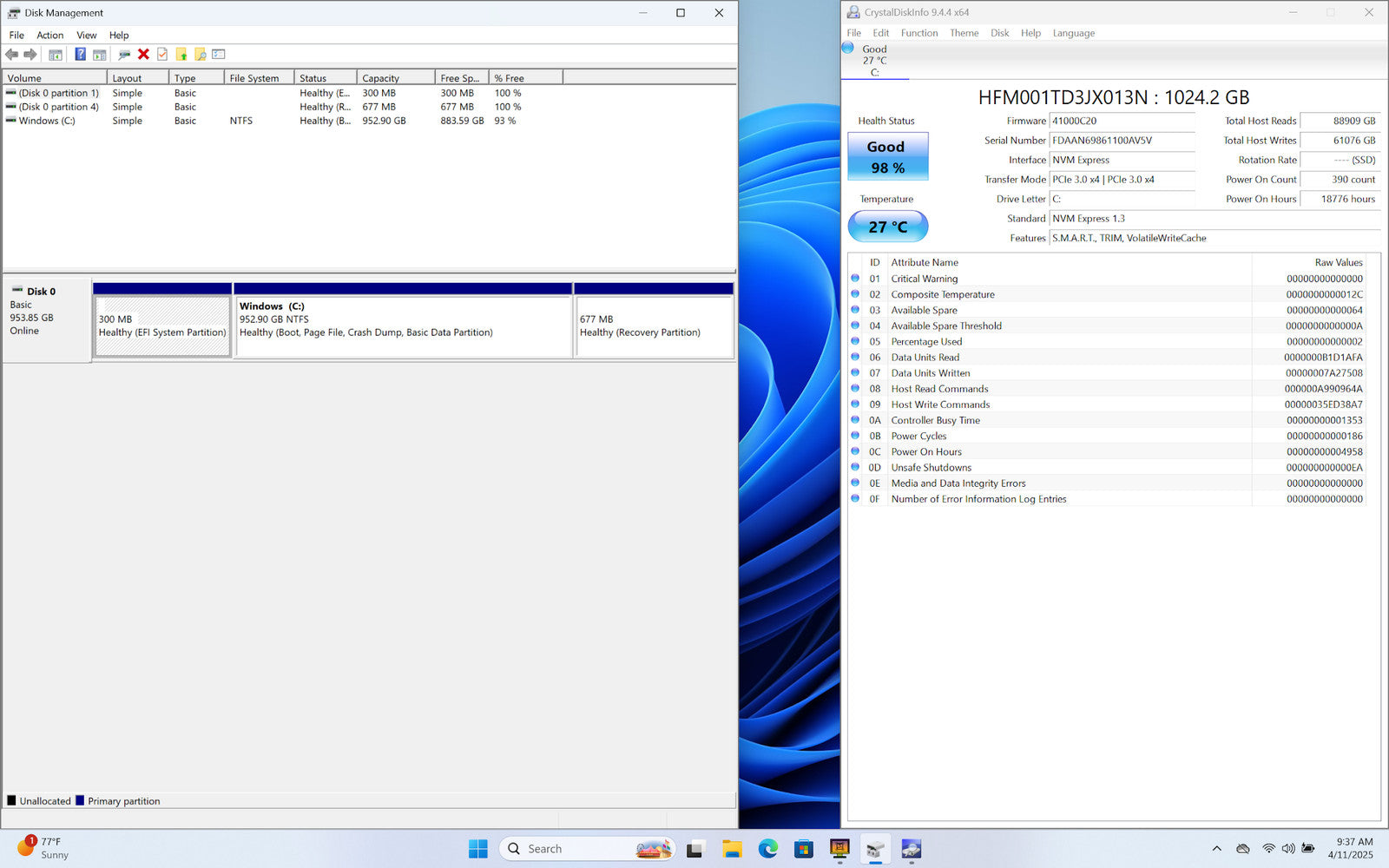This screenshot has height=868, width=1389.
Task: Open the Theme menu in CrystalDiskInfo
Action: [964, 33]
